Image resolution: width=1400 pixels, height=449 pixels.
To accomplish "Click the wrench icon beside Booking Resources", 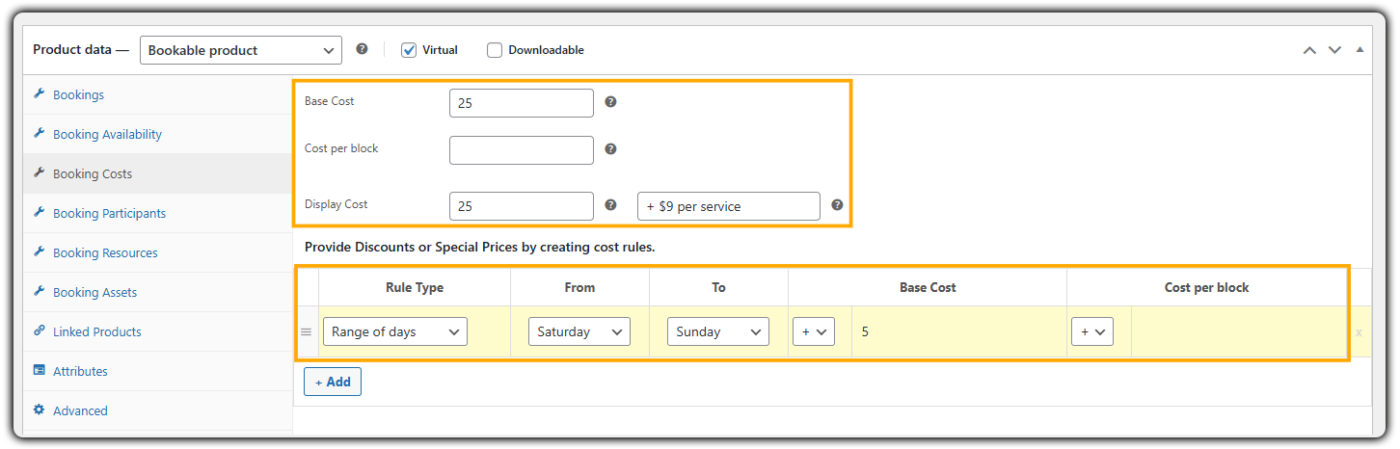I will pos(39,252).
